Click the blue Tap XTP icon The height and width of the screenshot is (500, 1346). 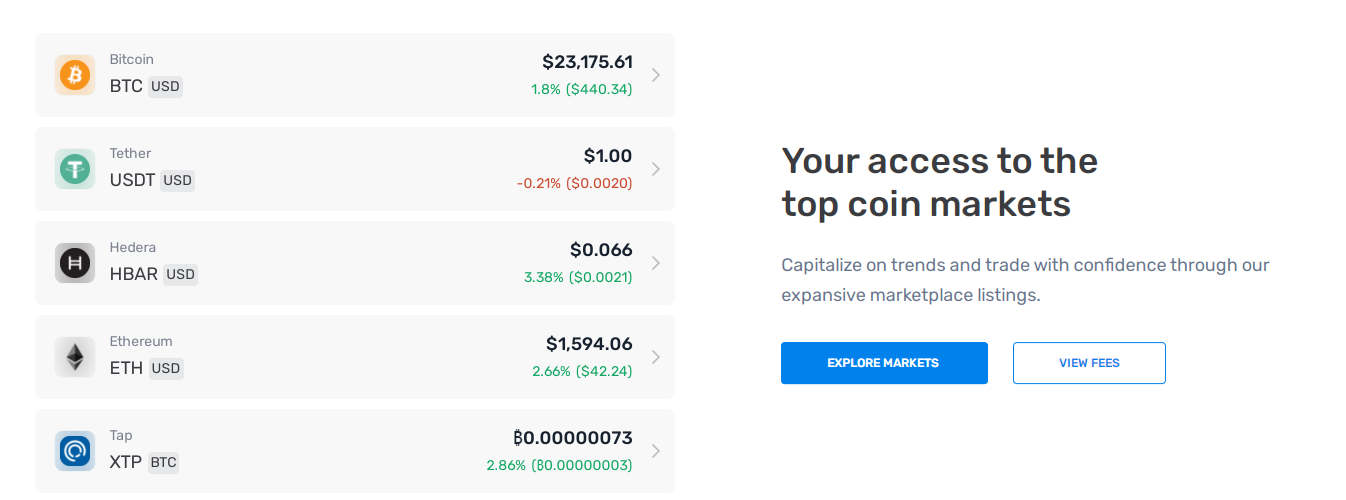point(75,451)
